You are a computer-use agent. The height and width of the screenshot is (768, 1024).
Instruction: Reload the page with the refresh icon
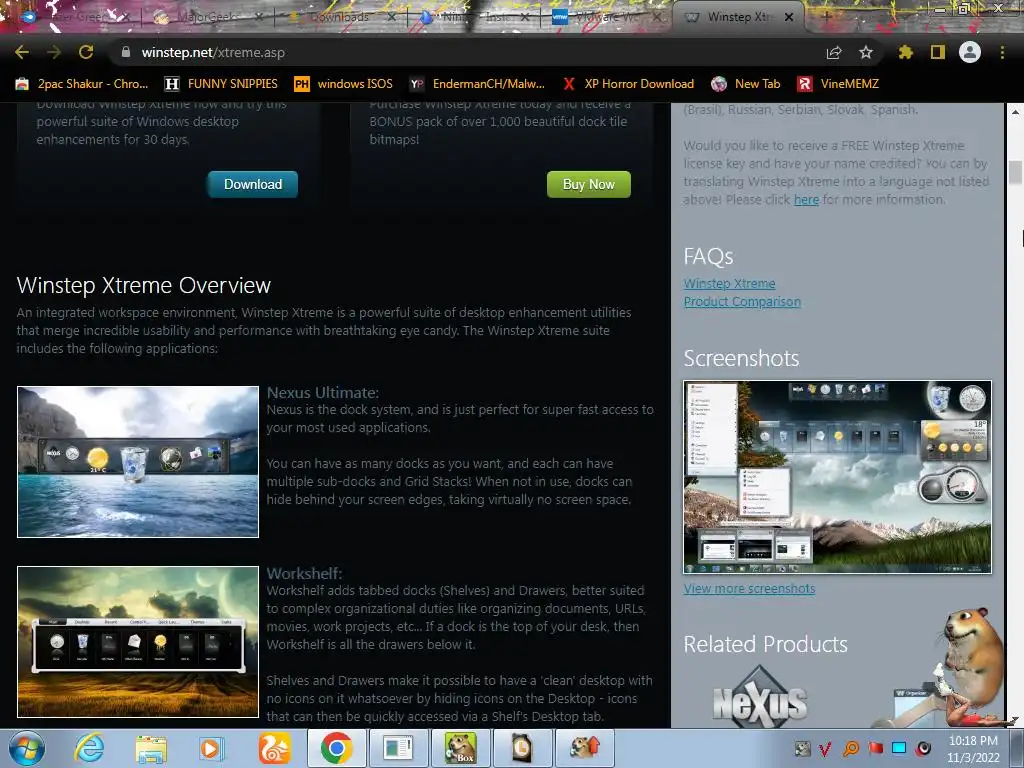click(86, 52)
